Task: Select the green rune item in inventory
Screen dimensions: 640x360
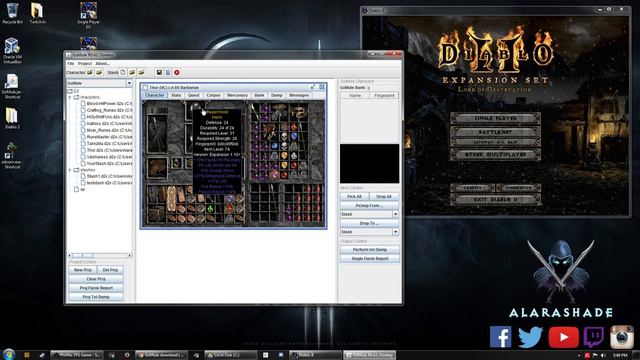Action: pyautogui.click(x=210, y=209)
